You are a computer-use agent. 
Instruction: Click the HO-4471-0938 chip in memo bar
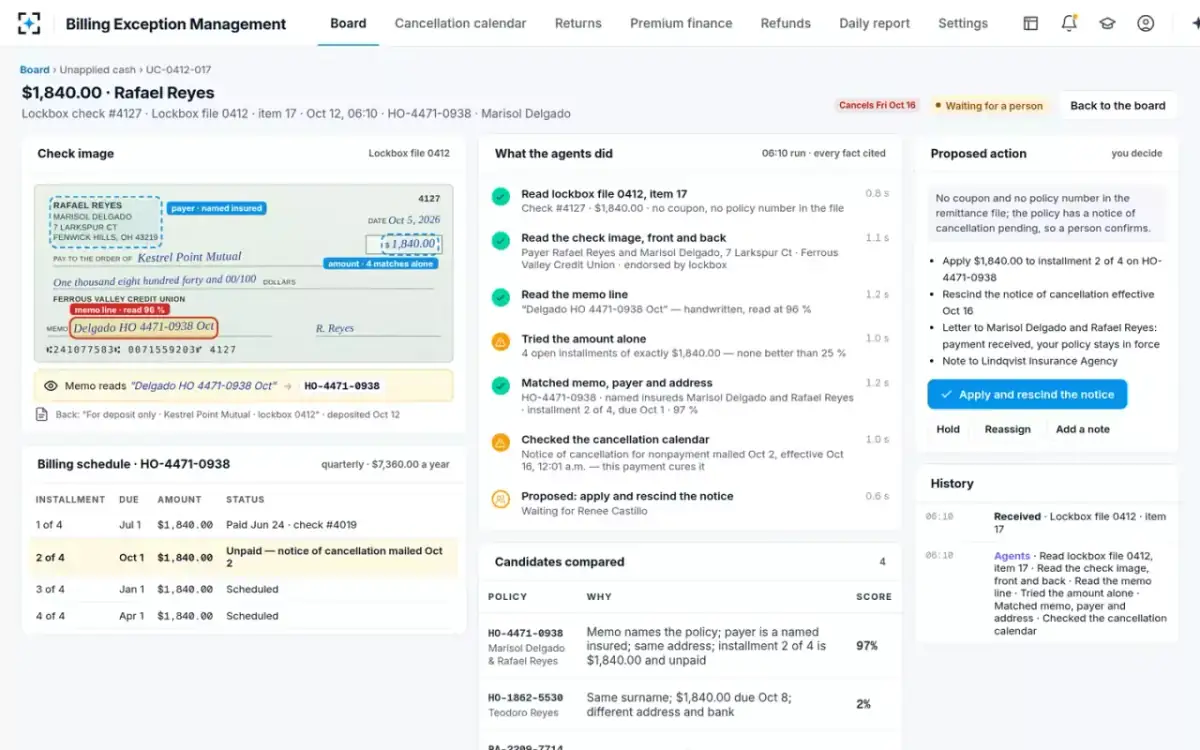pyautogui.click(x=341, y=385)
